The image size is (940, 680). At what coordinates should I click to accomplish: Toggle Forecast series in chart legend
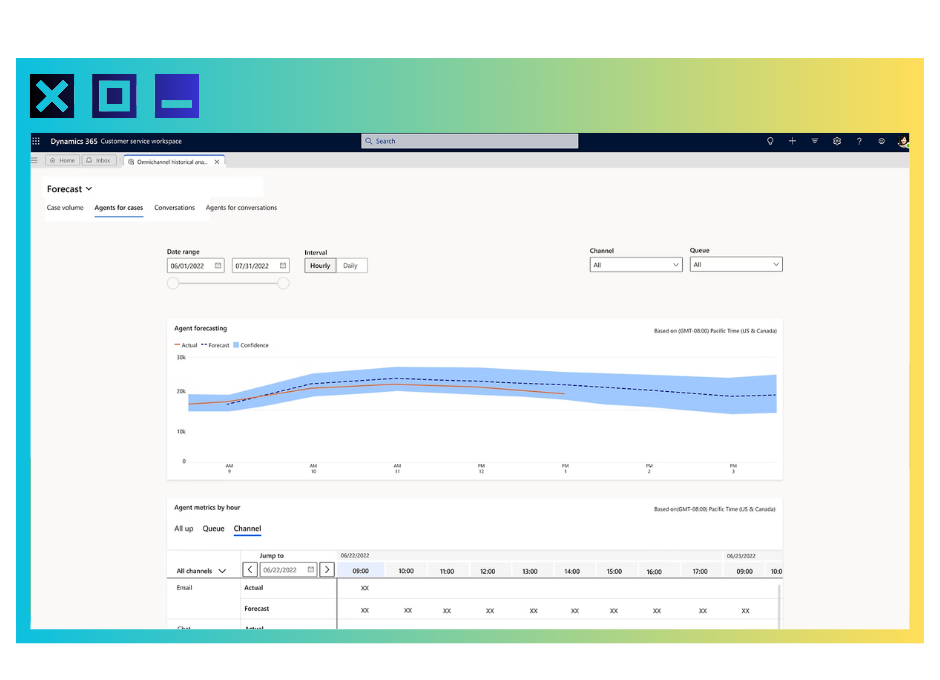[215, 345]
